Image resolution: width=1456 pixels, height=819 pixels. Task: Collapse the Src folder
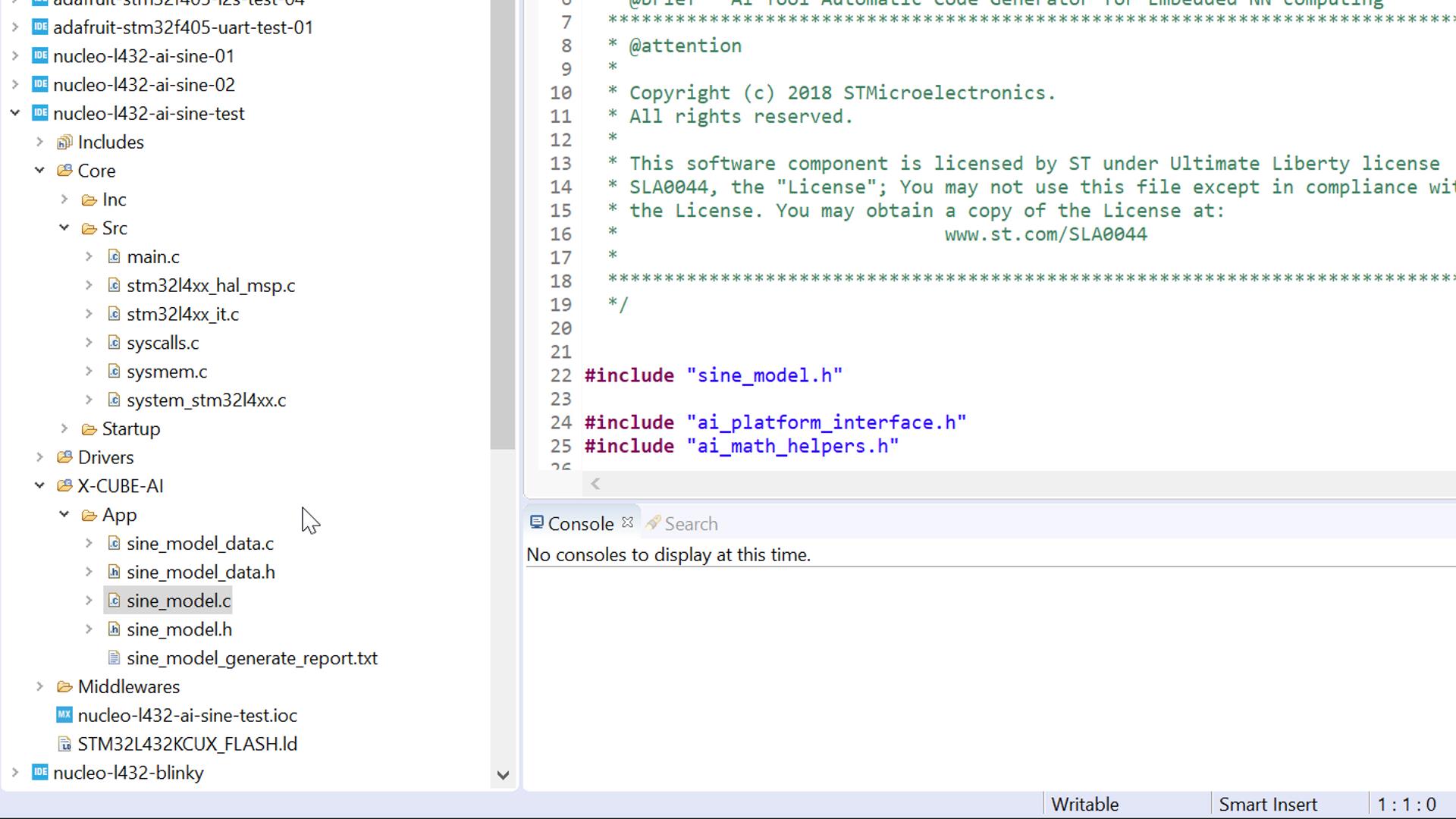point(64,228)
